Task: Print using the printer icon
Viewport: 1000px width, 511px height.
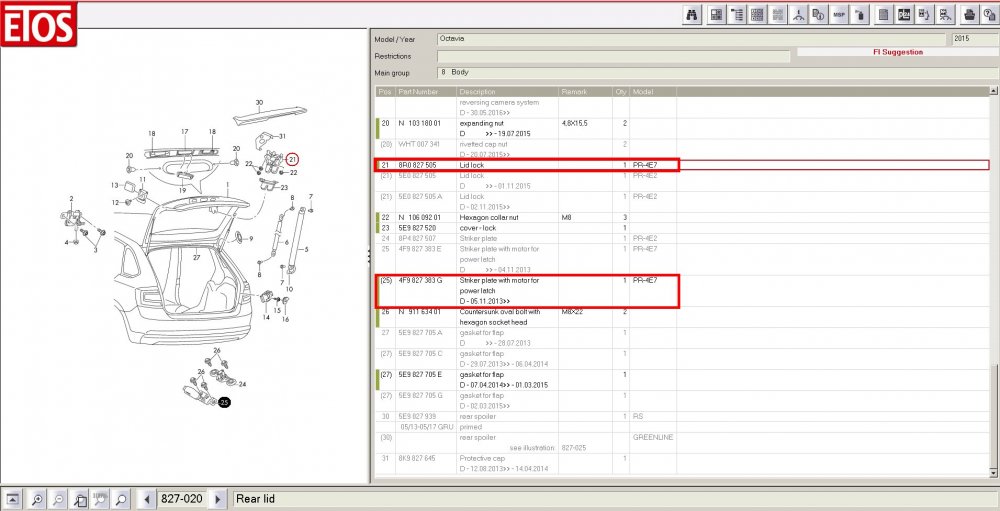Action: click(969, 15)
